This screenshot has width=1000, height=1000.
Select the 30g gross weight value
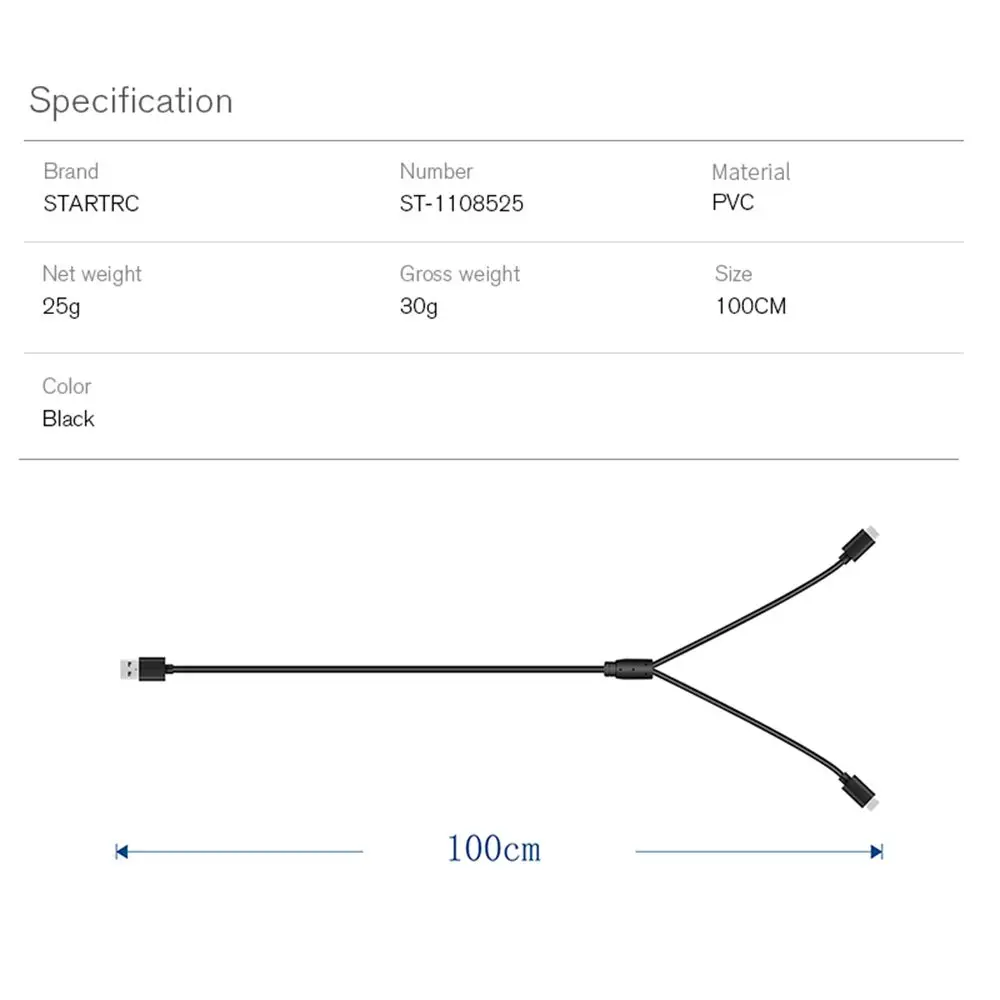coord(419,306)
